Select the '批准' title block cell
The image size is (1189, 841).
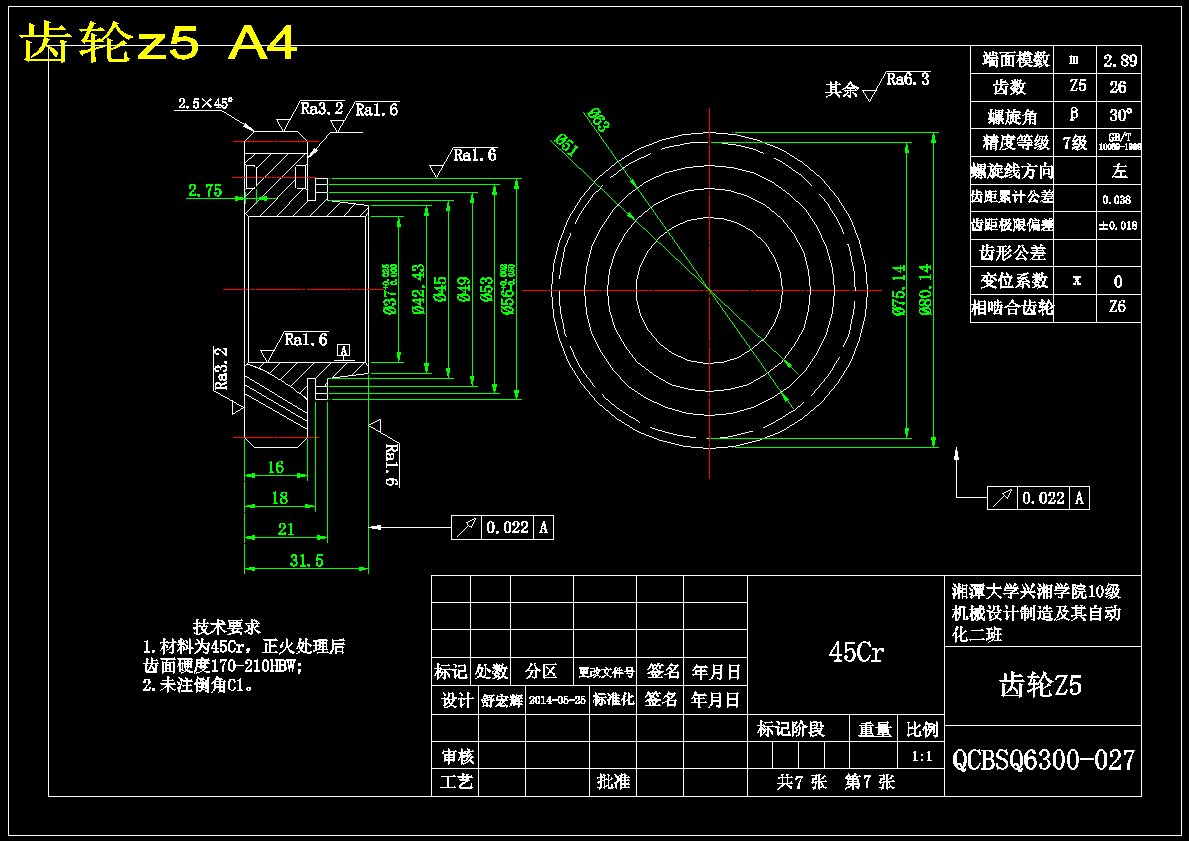[613, 782]
